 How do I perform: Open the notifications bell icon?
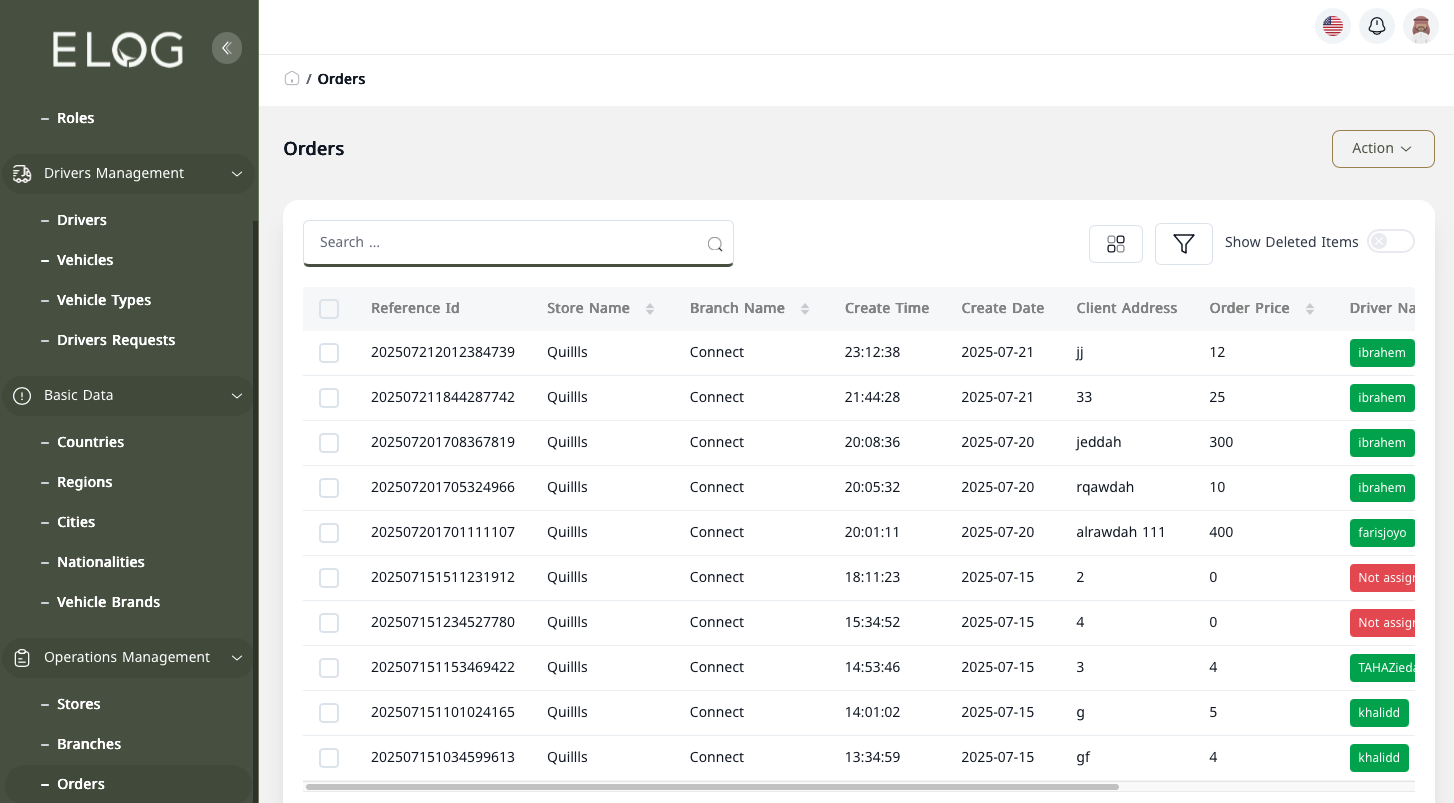click(x=1377, y=26)
